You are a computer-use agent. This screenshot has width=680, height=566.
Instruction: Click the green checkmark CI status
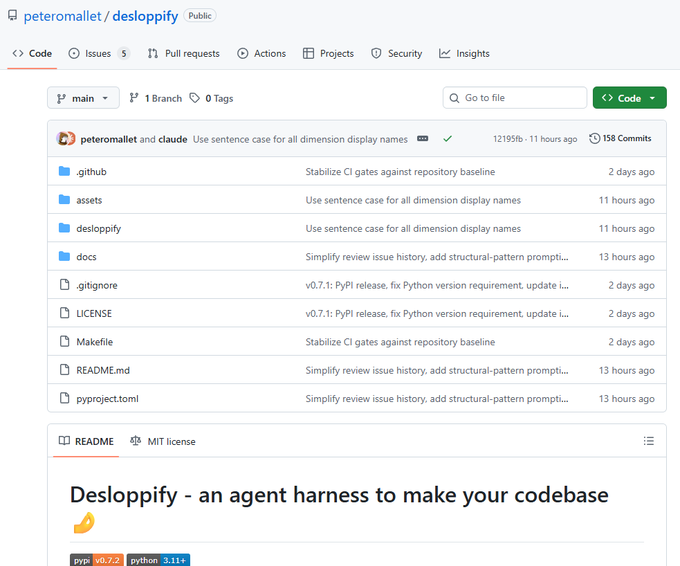tap(448, 139)
